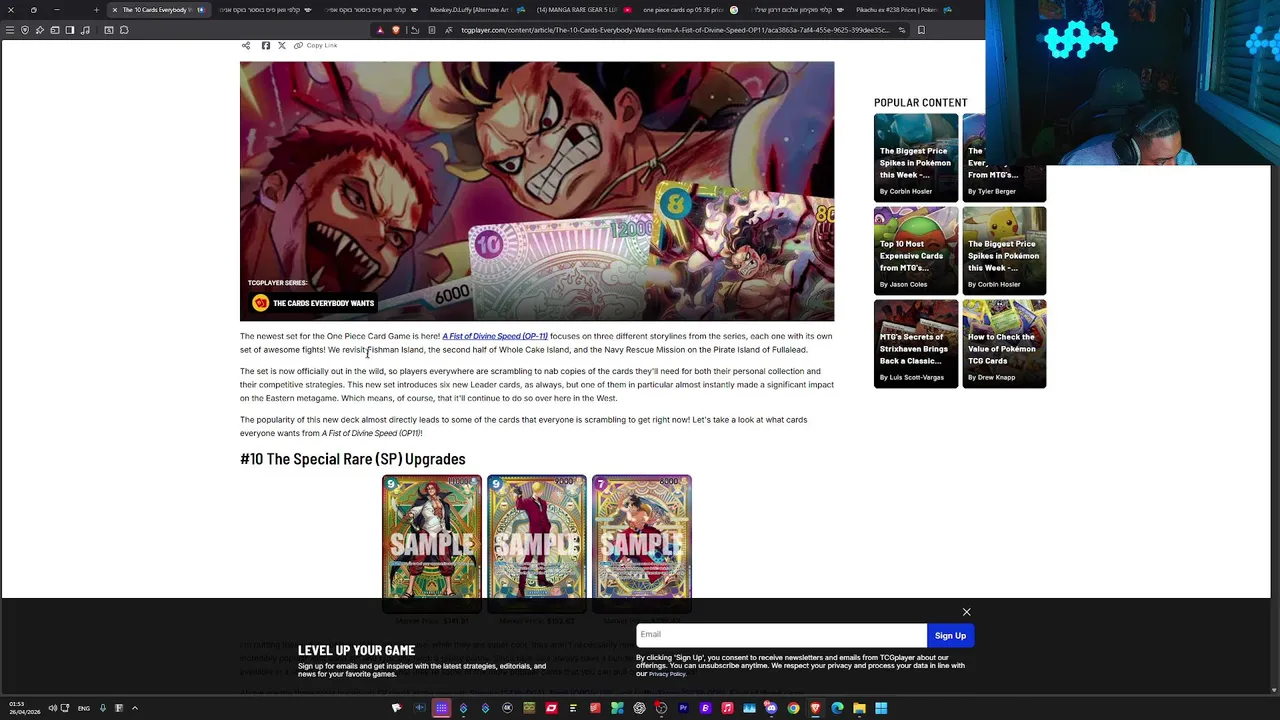This screenshot has width=1280, height=720.
Task: Open 'MTG's Secrets of Strixhaven' article
Action: click(x=916, y=343)
